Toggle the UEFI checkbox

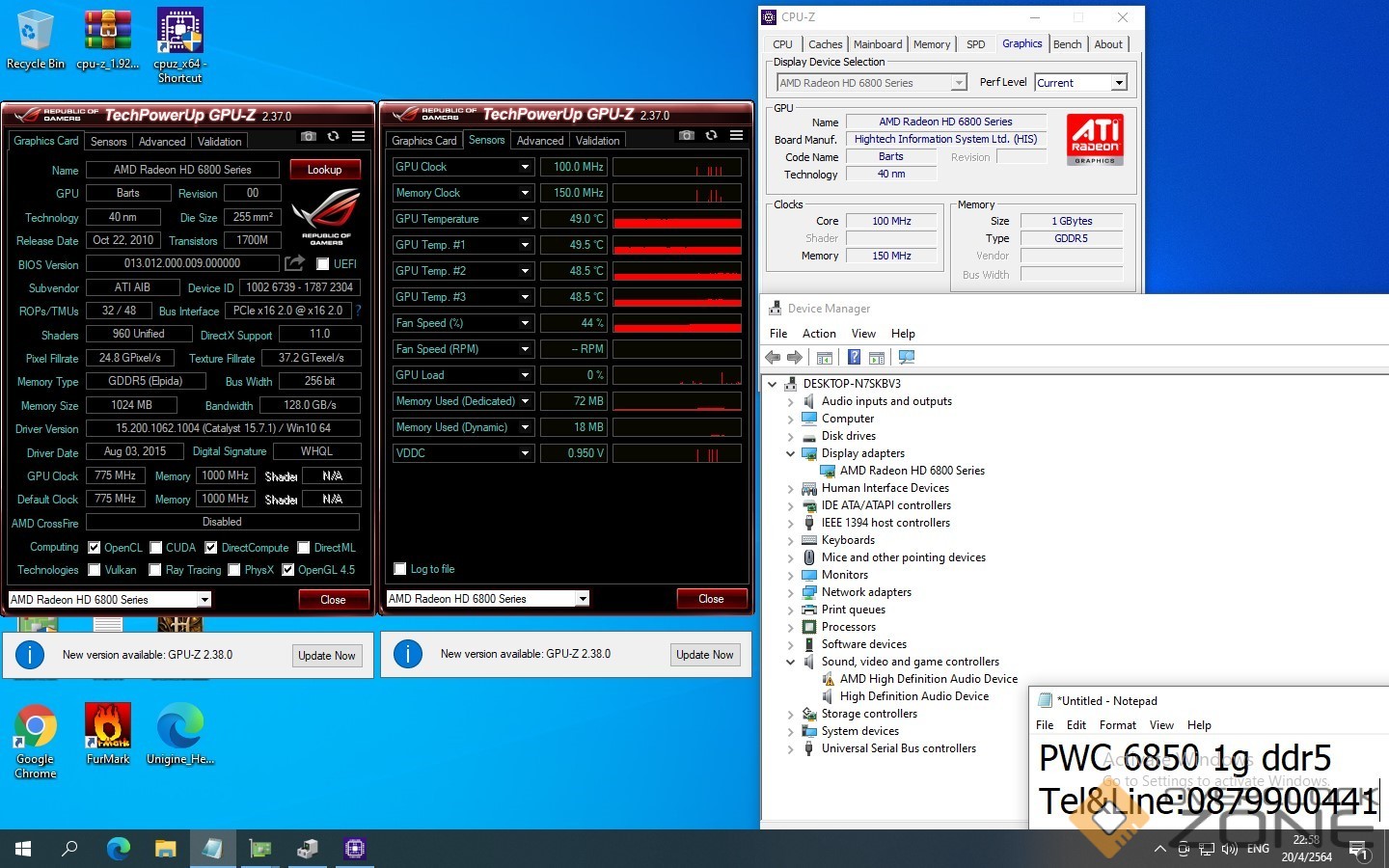click(x=323, y=264)
